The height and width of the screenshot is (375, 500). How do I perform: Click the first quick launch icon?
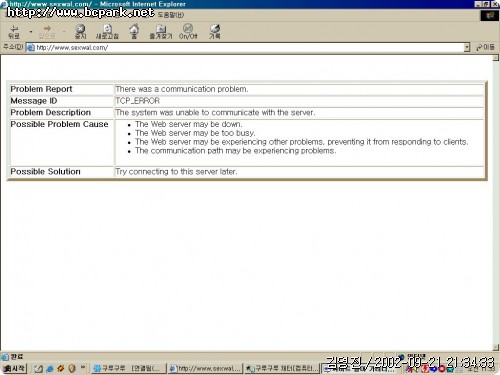(x=38, y=368)
